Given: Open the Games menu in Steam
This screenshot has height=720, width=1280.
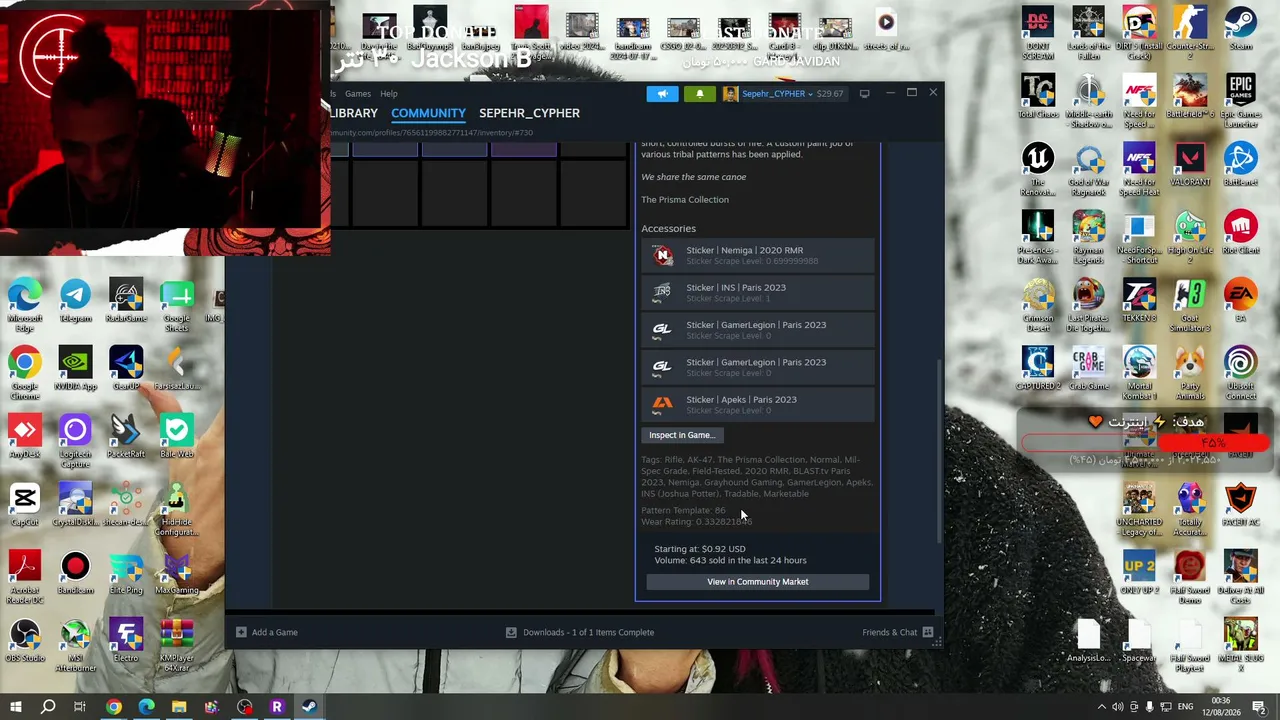Looking at the screenshot, I should point(357,94).
